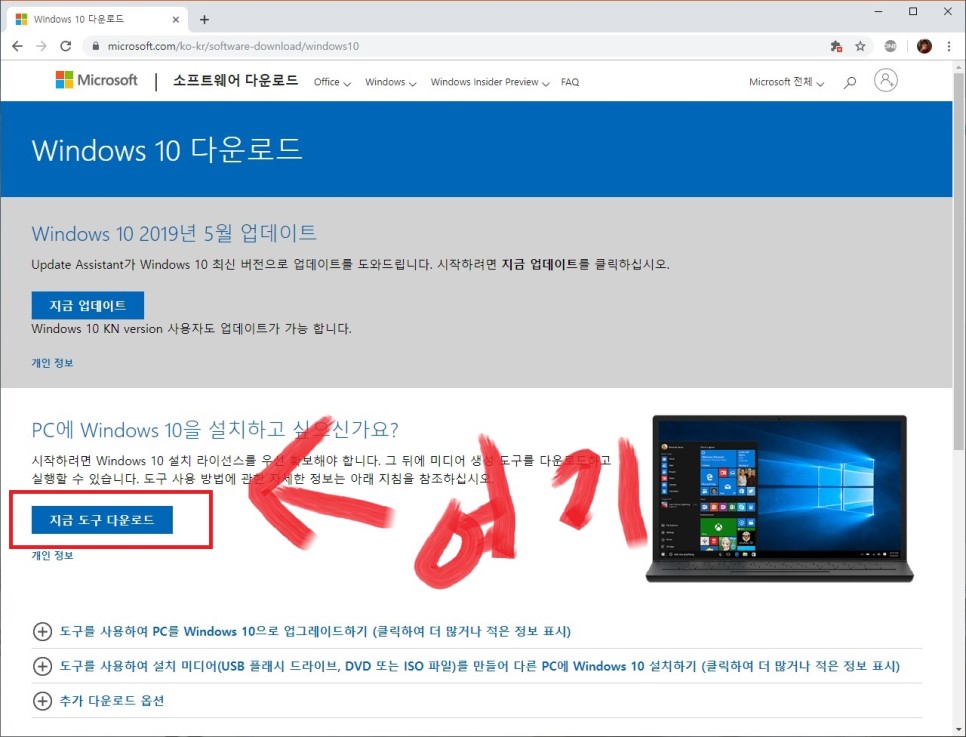Expand the PC를 Windows 10으로 업그레이드하기 section
The height and width of the screenshot is (737, 966).
click(x=315, y=632)
